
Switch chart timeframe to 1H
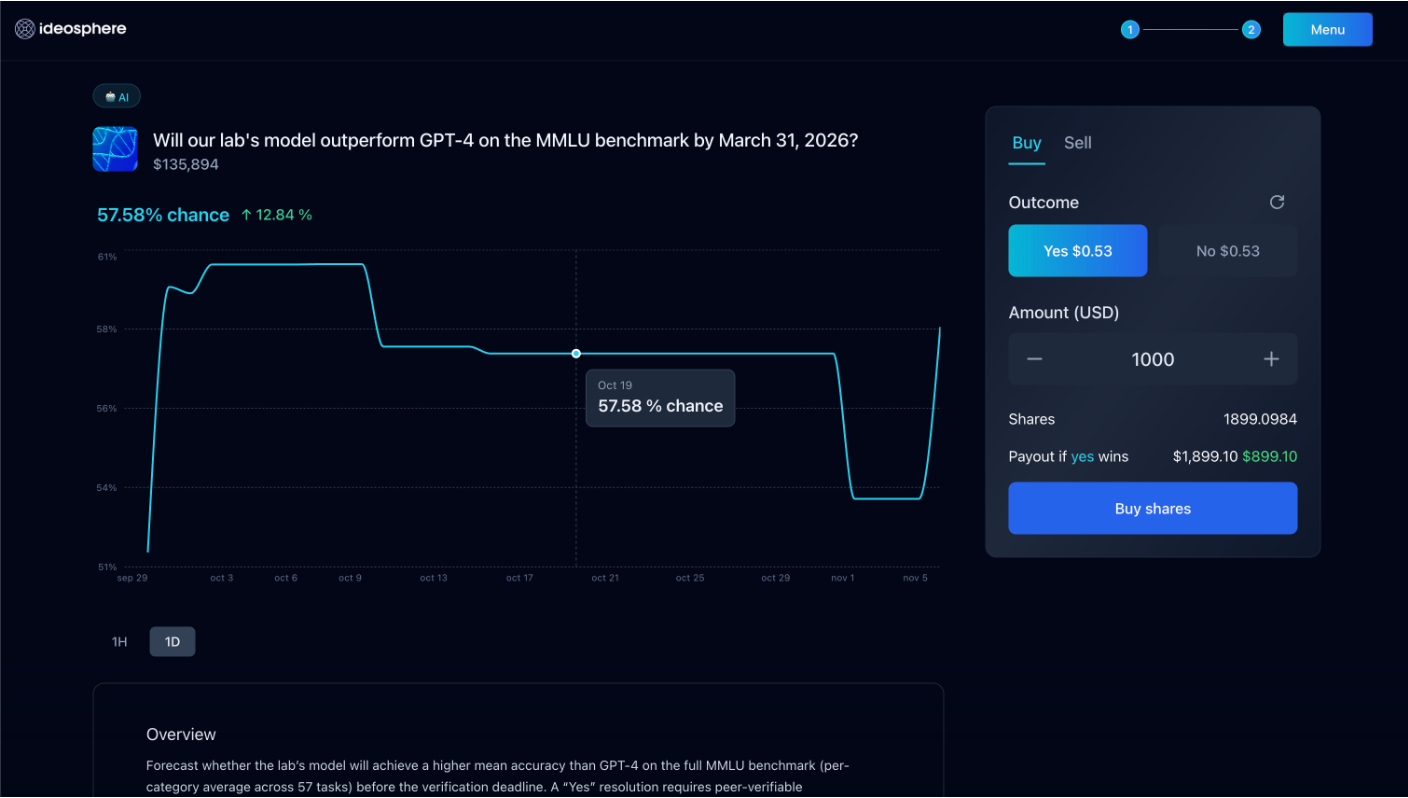pos(119,641)
